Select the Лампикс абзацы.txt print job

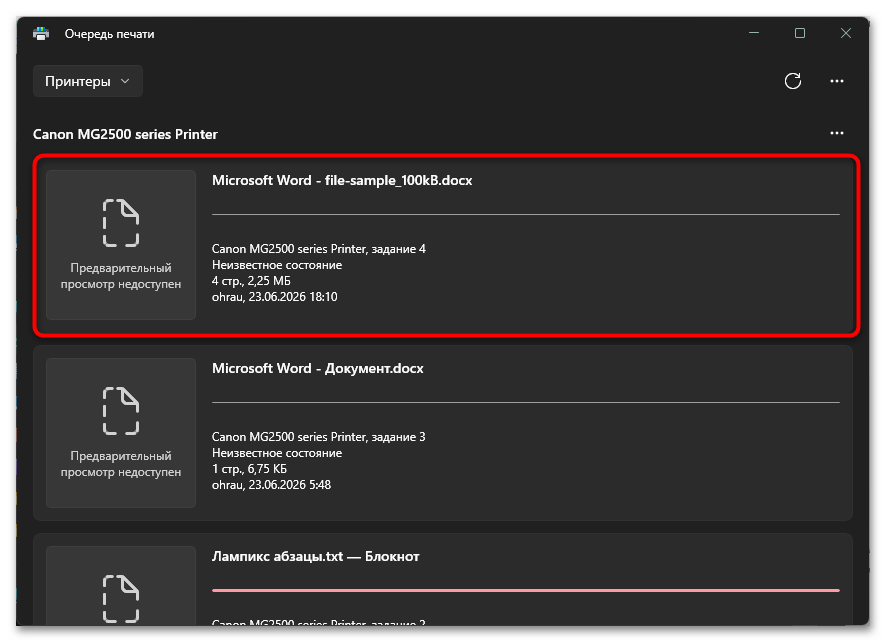pyautogui.click(x=443, y=579)
